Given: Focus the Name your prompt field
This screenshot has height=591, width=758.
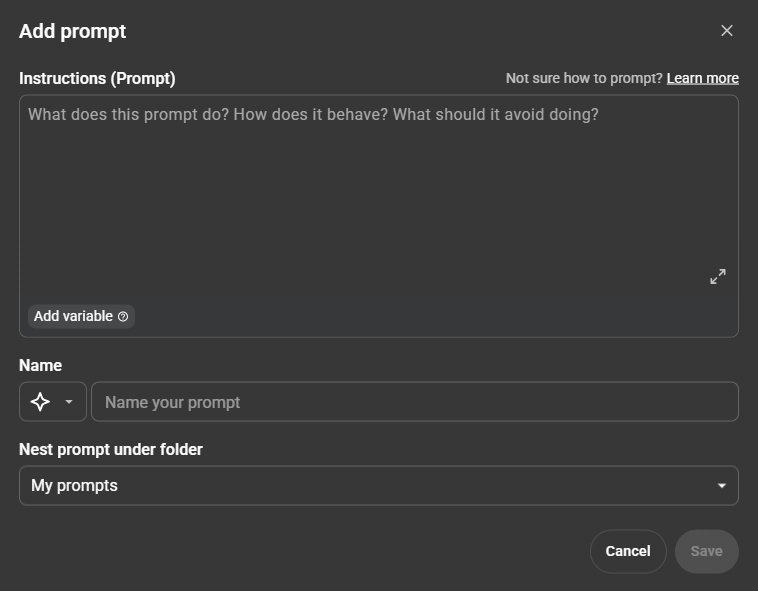Looking at the screenshot, I should [414, 402].
